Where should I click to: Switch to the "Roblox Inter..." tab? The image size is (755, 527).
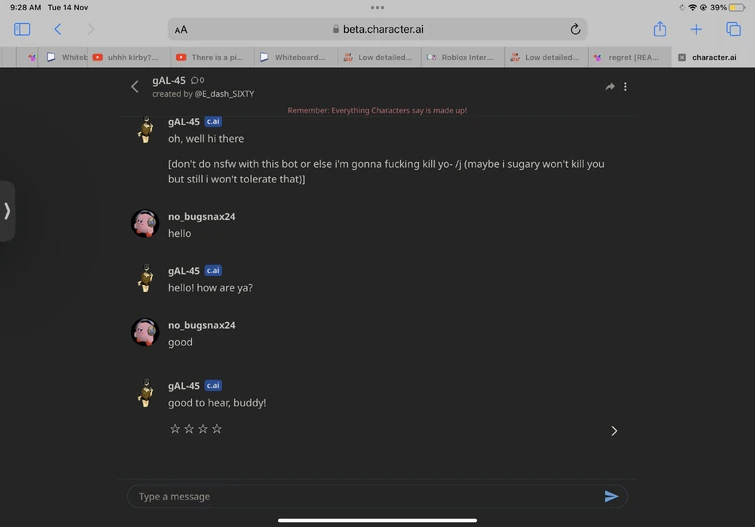pyautogui.click(x=462, y=57)
